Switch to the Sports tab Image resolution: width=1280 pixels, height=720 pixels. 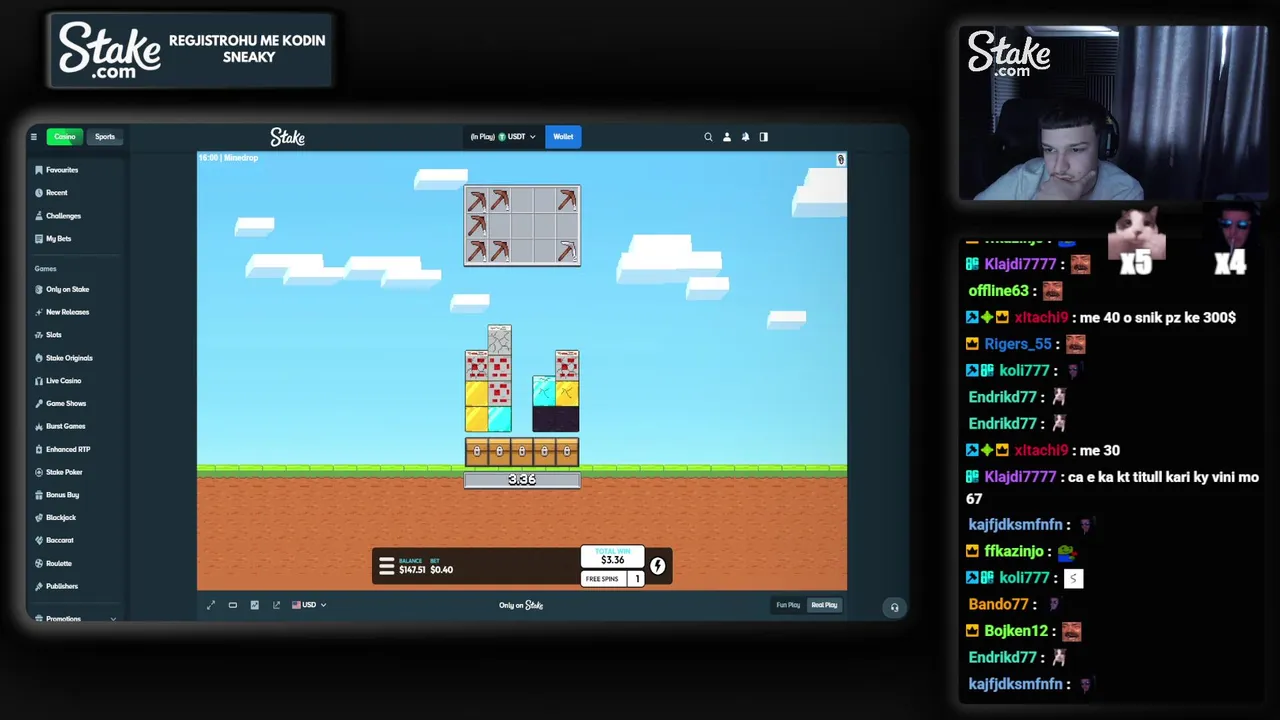[105, 137]
